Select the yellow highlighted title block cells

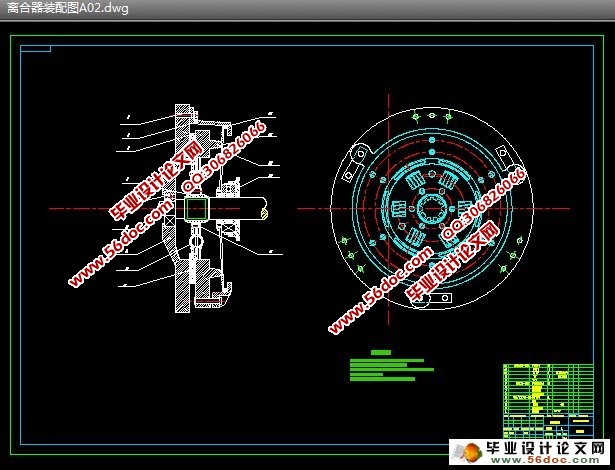pyautogui.click(x=537, y=385)
